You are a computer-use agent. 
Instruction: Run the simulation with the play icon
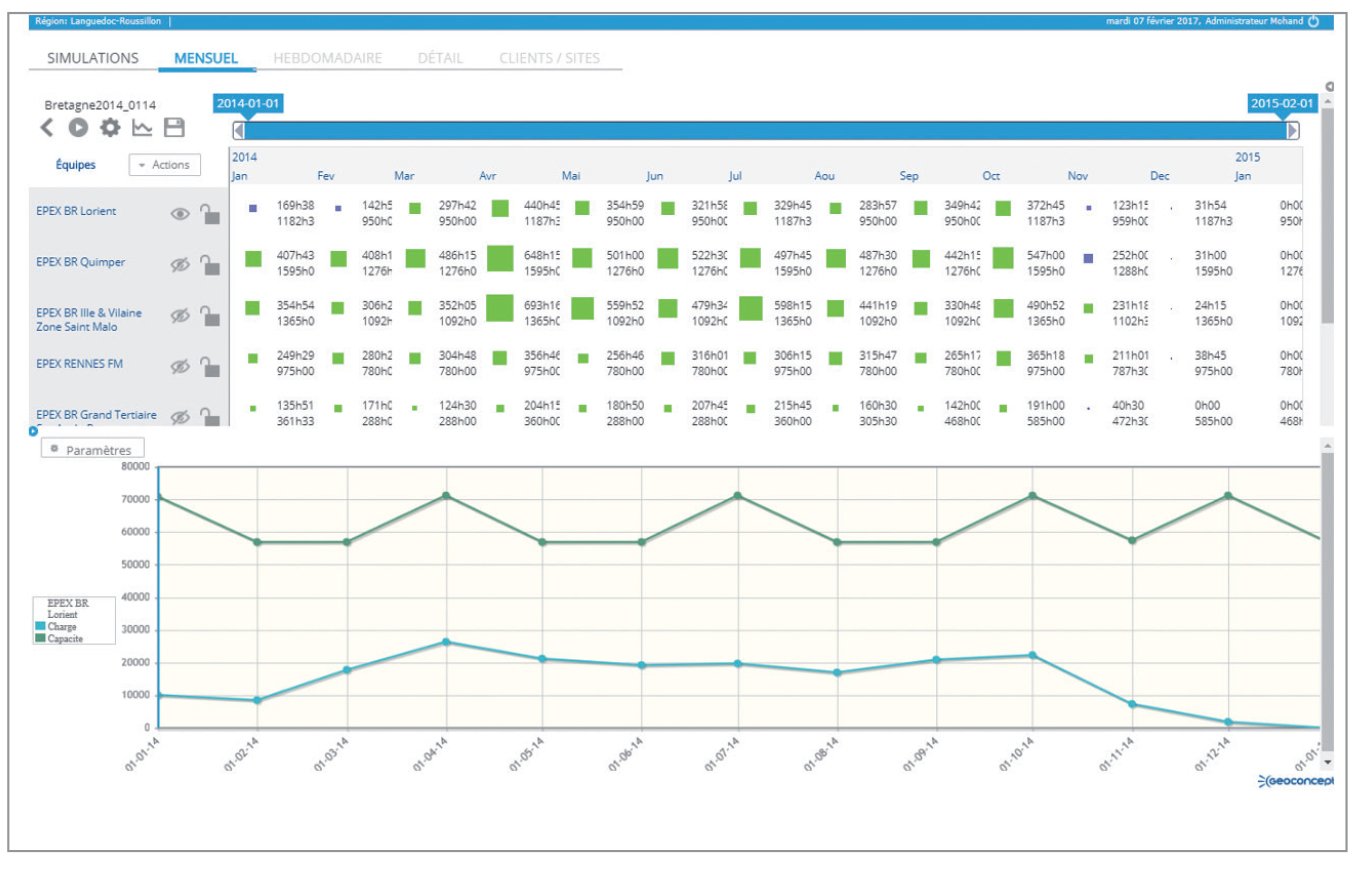(77, 128)
